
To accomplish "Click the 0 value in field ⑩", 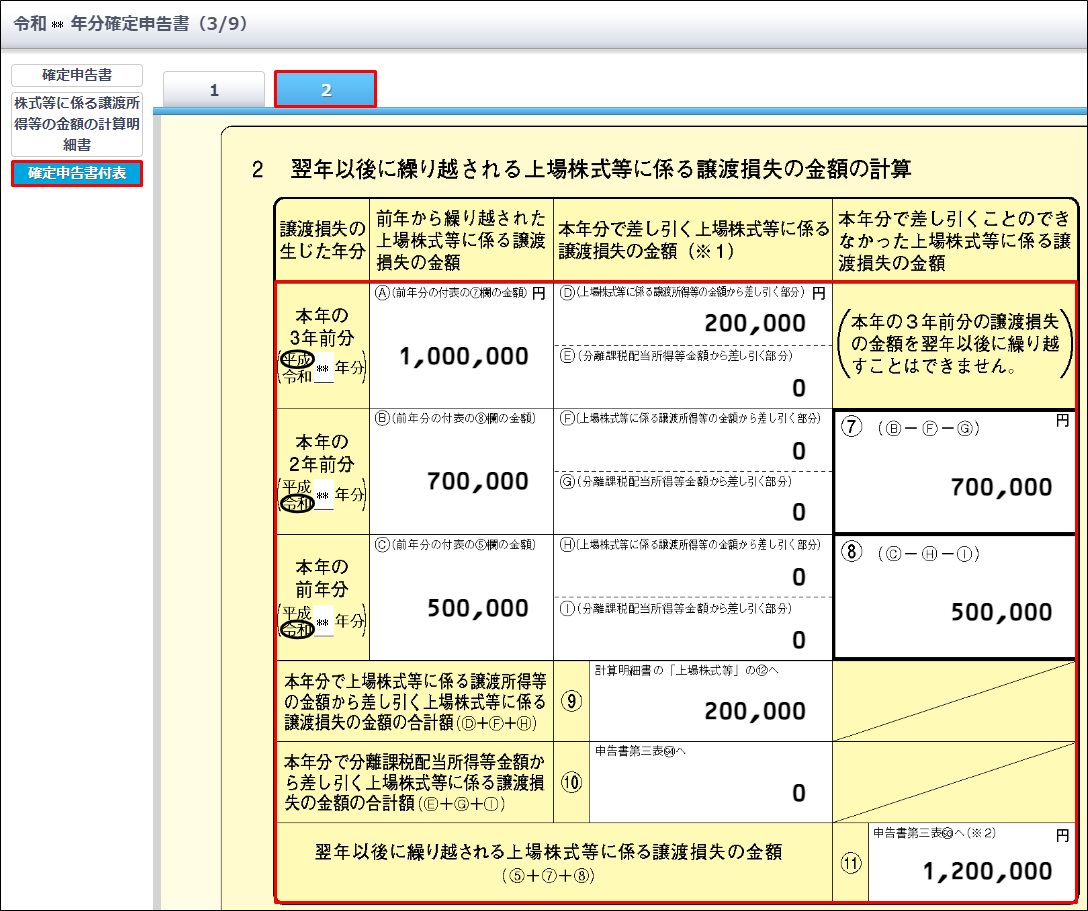I will (799, 794).
